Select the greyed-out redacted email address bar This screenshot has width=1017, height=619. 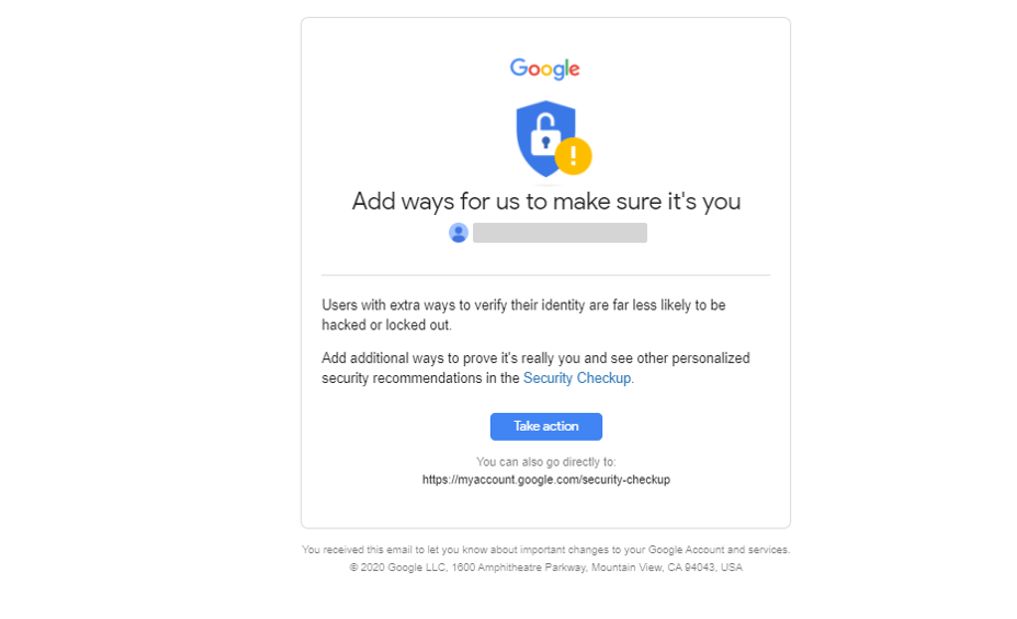pyautogui.click(x=560, y=233)
